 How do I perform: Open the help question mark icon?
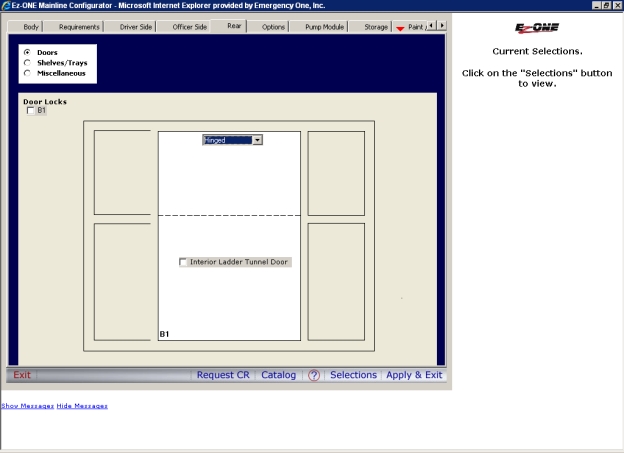(314, 375)
